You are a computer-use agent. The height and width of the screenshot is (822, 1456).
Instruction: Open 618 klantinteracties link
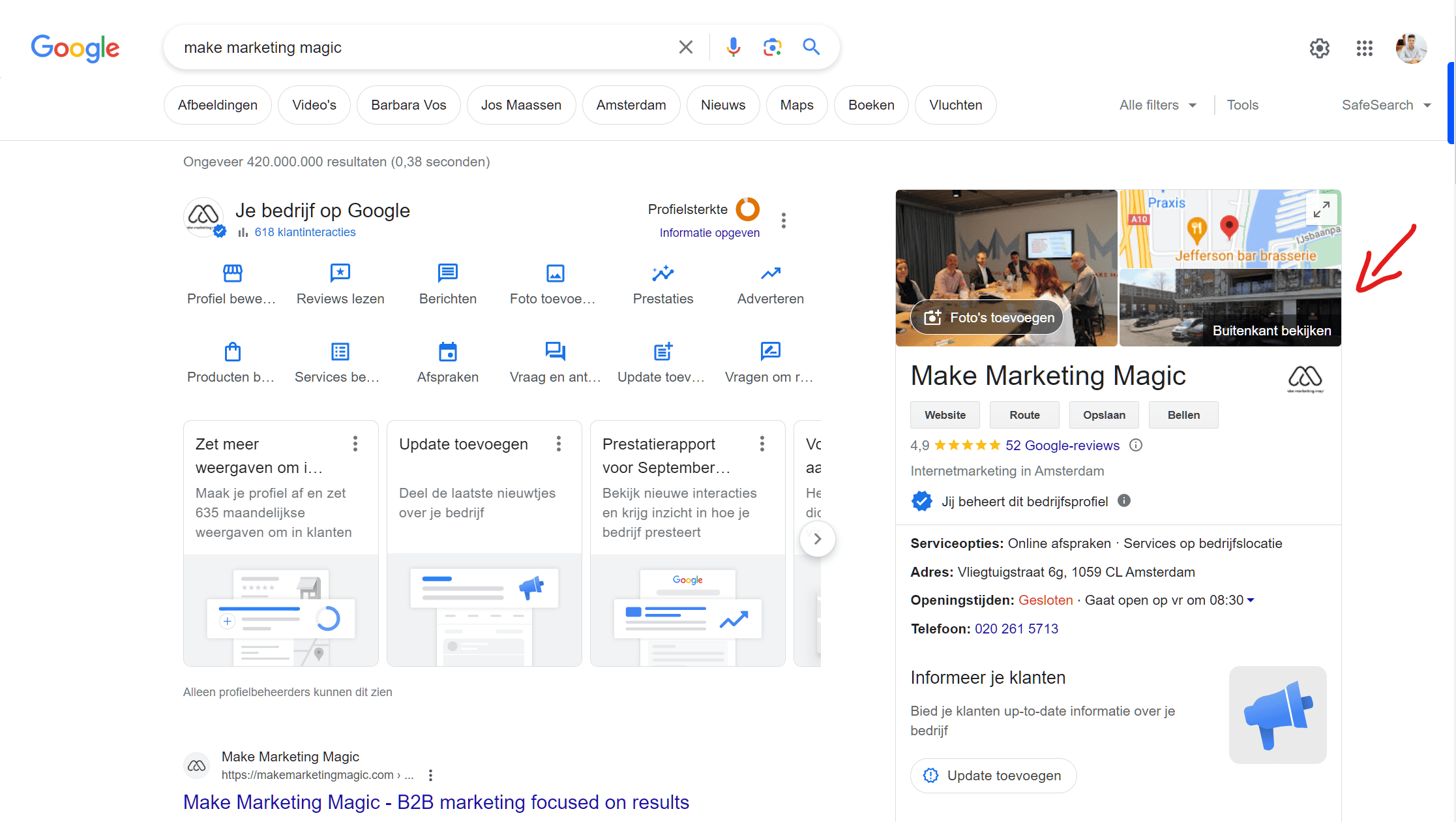305,232
